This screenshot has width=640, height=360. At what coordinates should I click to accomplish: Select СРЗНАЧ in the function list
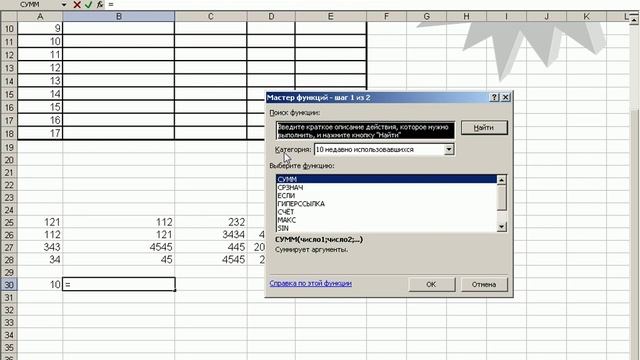click(x=386, y=187)
